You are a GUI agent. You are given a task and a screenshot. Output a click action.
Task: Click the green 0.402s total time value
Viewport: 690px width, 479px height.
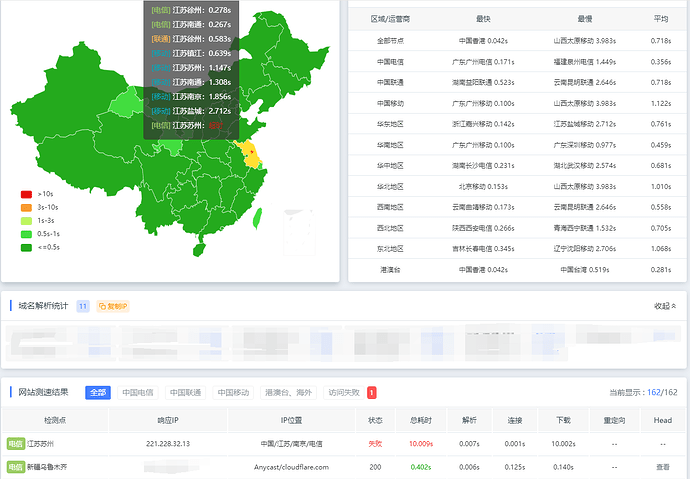pos(421,467)
